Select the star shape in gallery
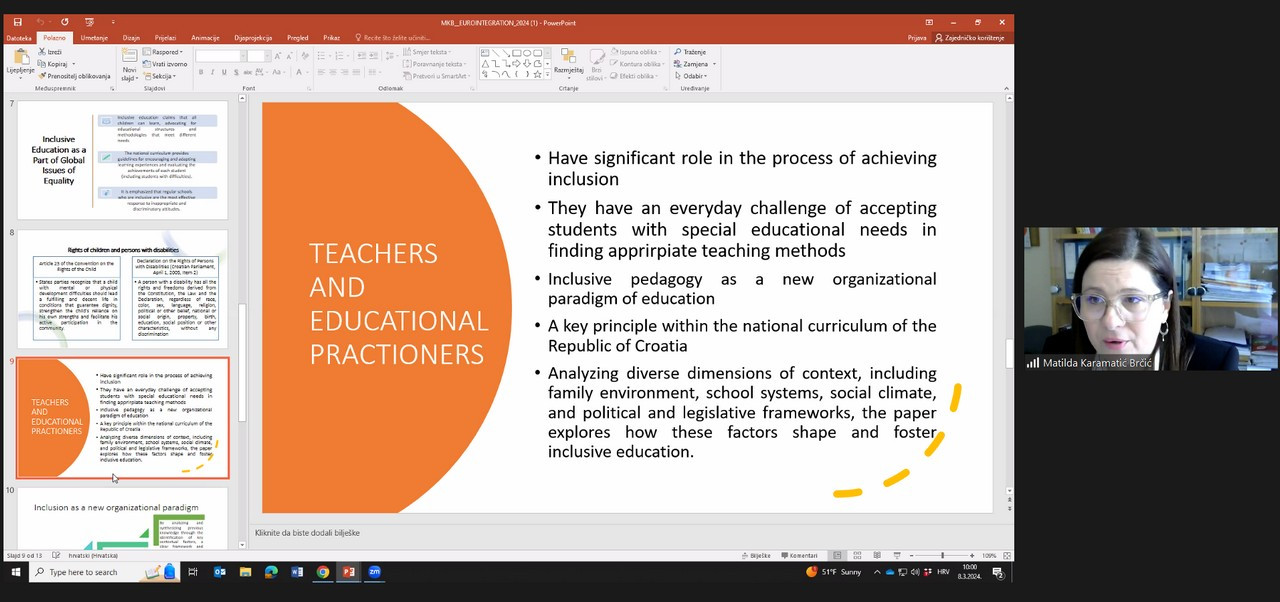This screenshot has width=1280, height=602. click(537, 74)
